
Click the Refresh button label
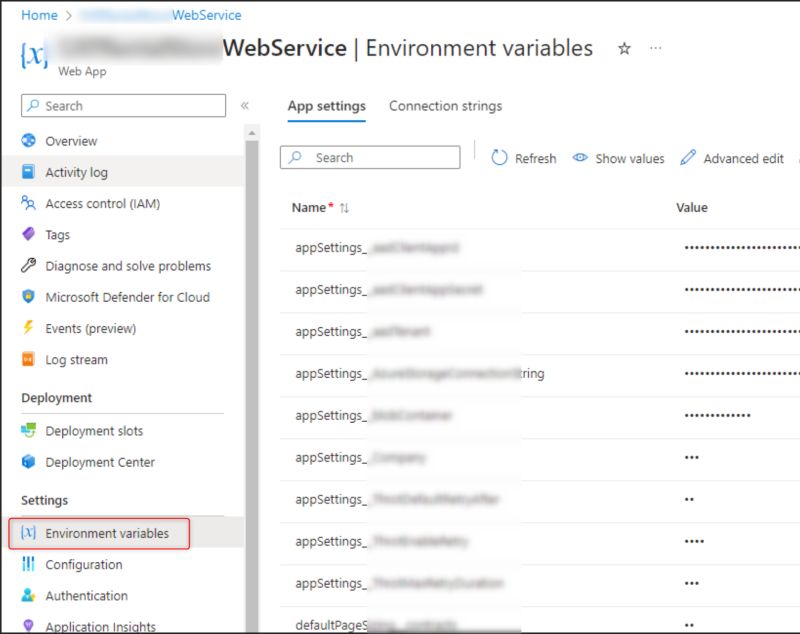(x=536, y=159)
